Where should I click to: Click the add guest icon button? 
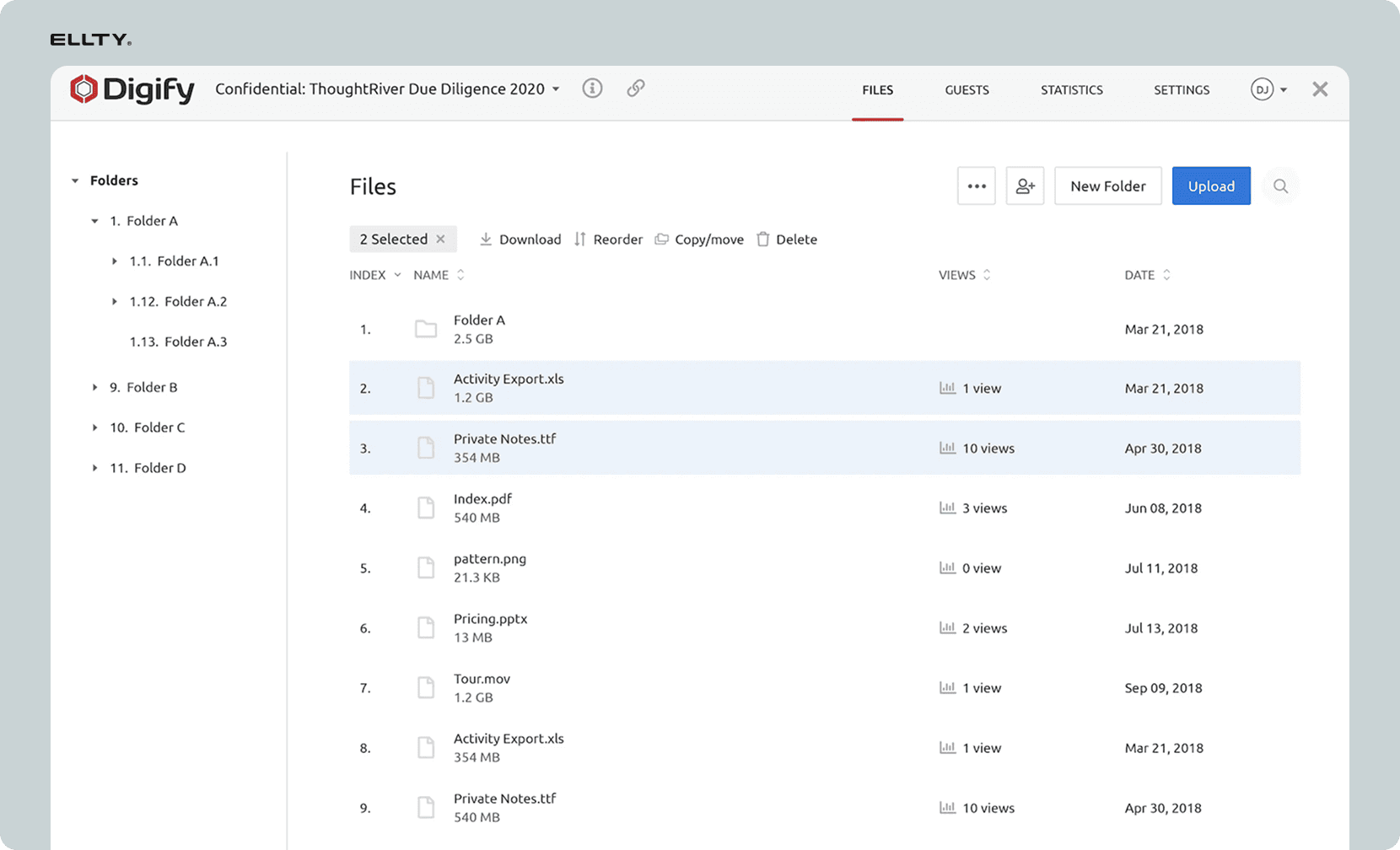coord(1025,186)
